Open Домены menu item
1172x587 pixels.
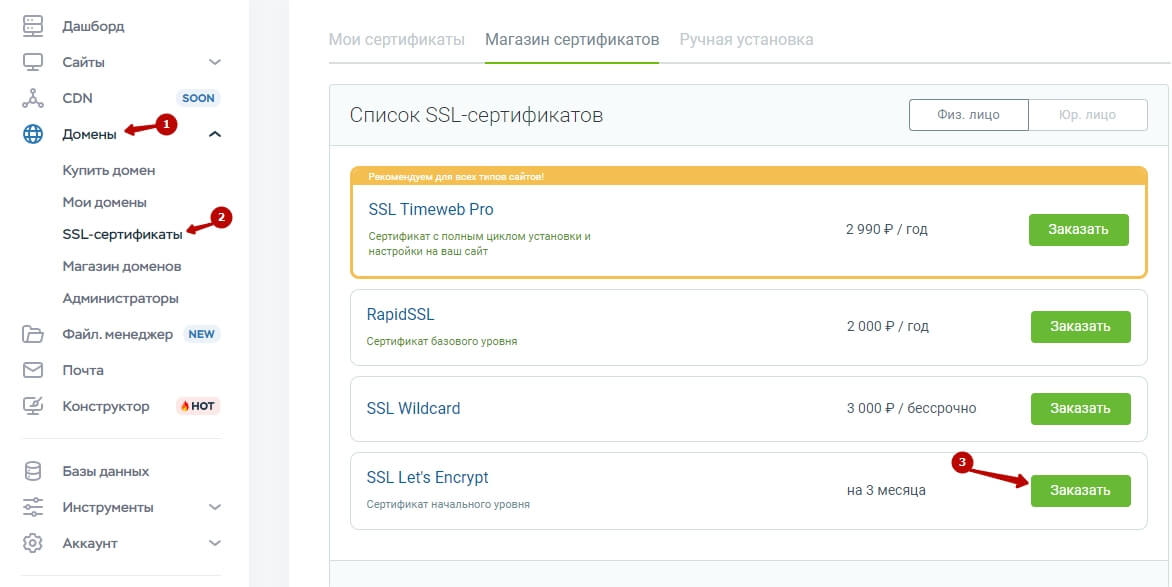click(x=90, y=135)
